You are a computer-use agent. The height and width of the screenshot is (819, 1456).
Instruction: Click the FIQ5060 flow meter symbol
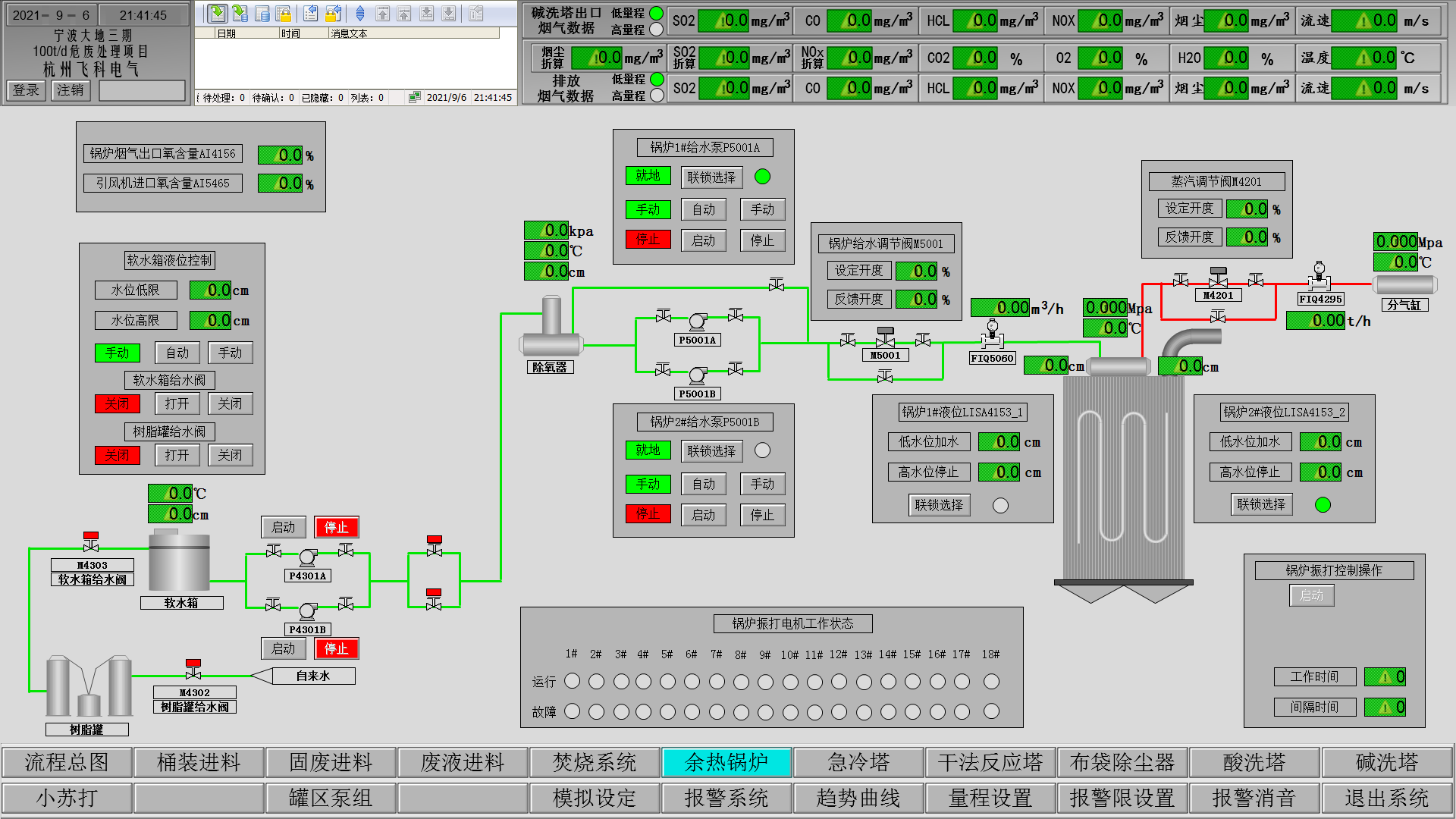point(992,335)
